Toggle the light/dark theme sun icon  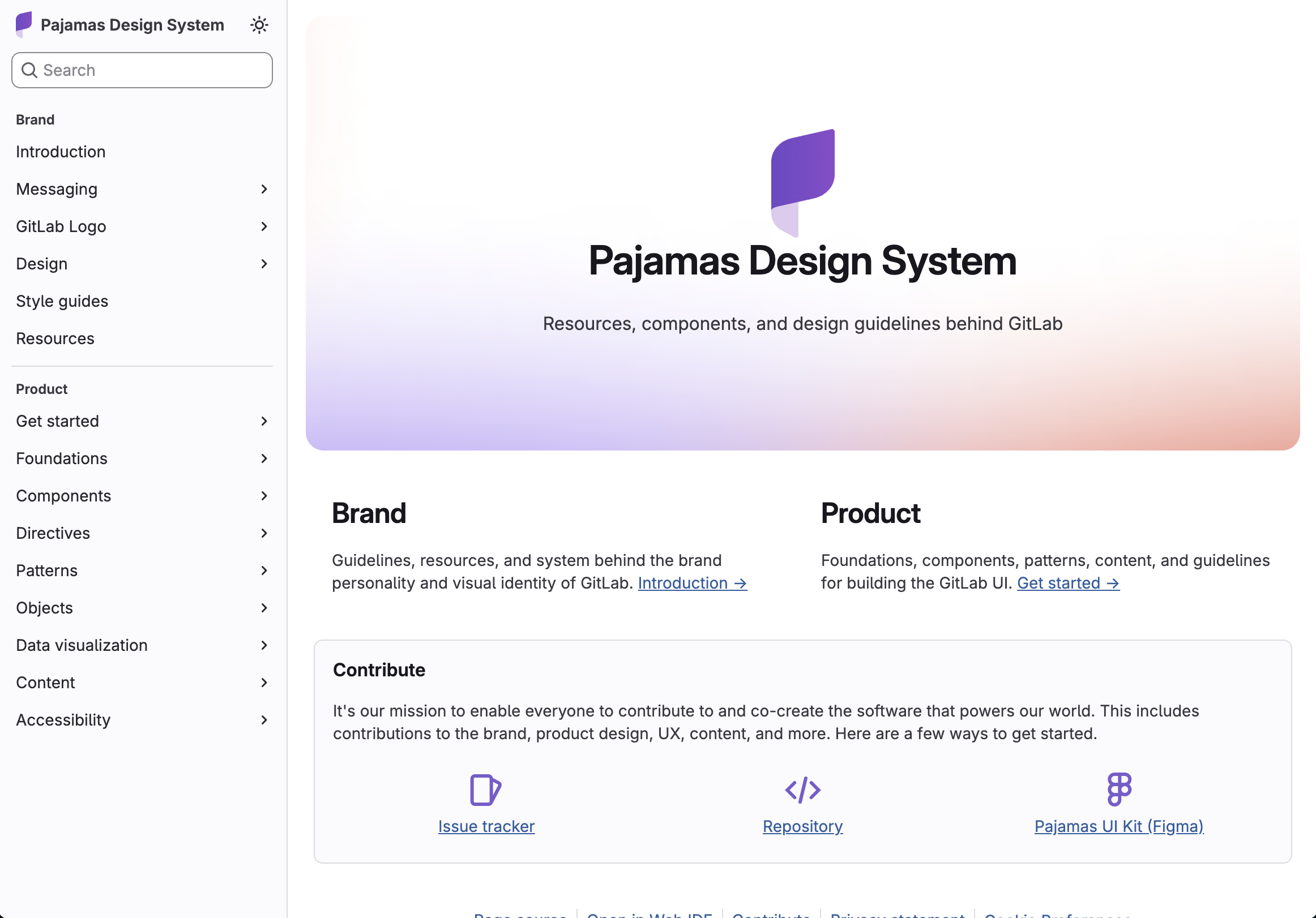pyautogui.click(x=259, y=25)
